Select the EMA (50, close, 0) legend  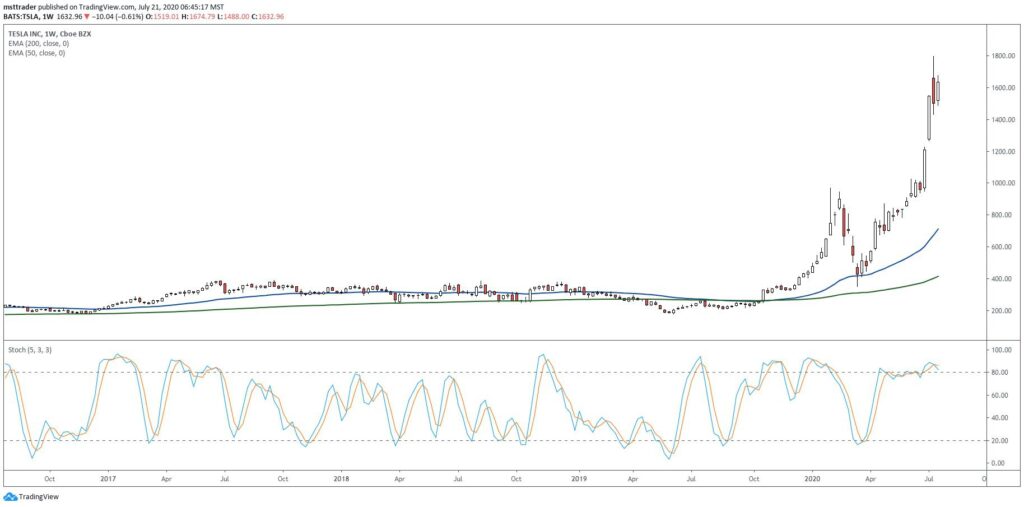(36, 52)
